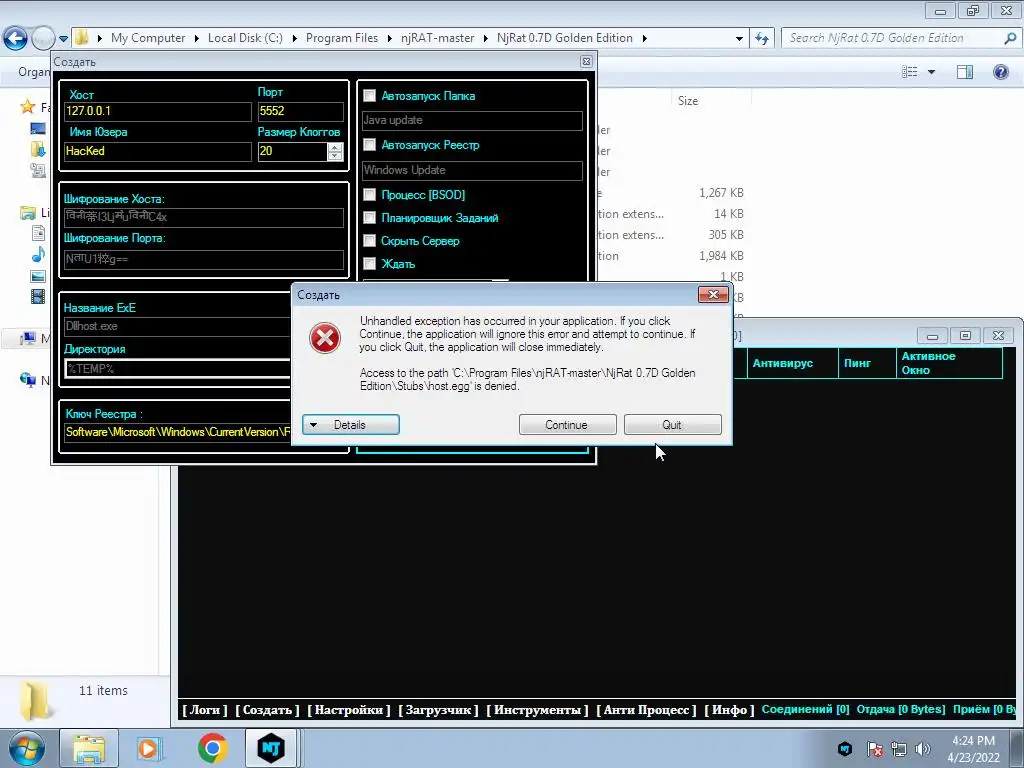Expand Details in the error dialog
This screenshot has width=1024, height=768.
[x=351, y=424]
